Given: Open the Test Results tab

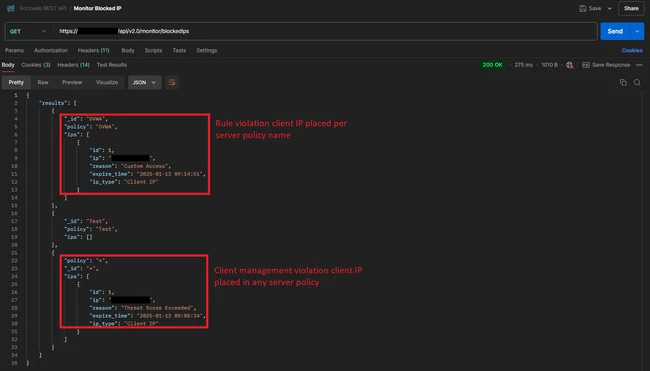Looking at the screenshot, I should (x=112, y=65).
